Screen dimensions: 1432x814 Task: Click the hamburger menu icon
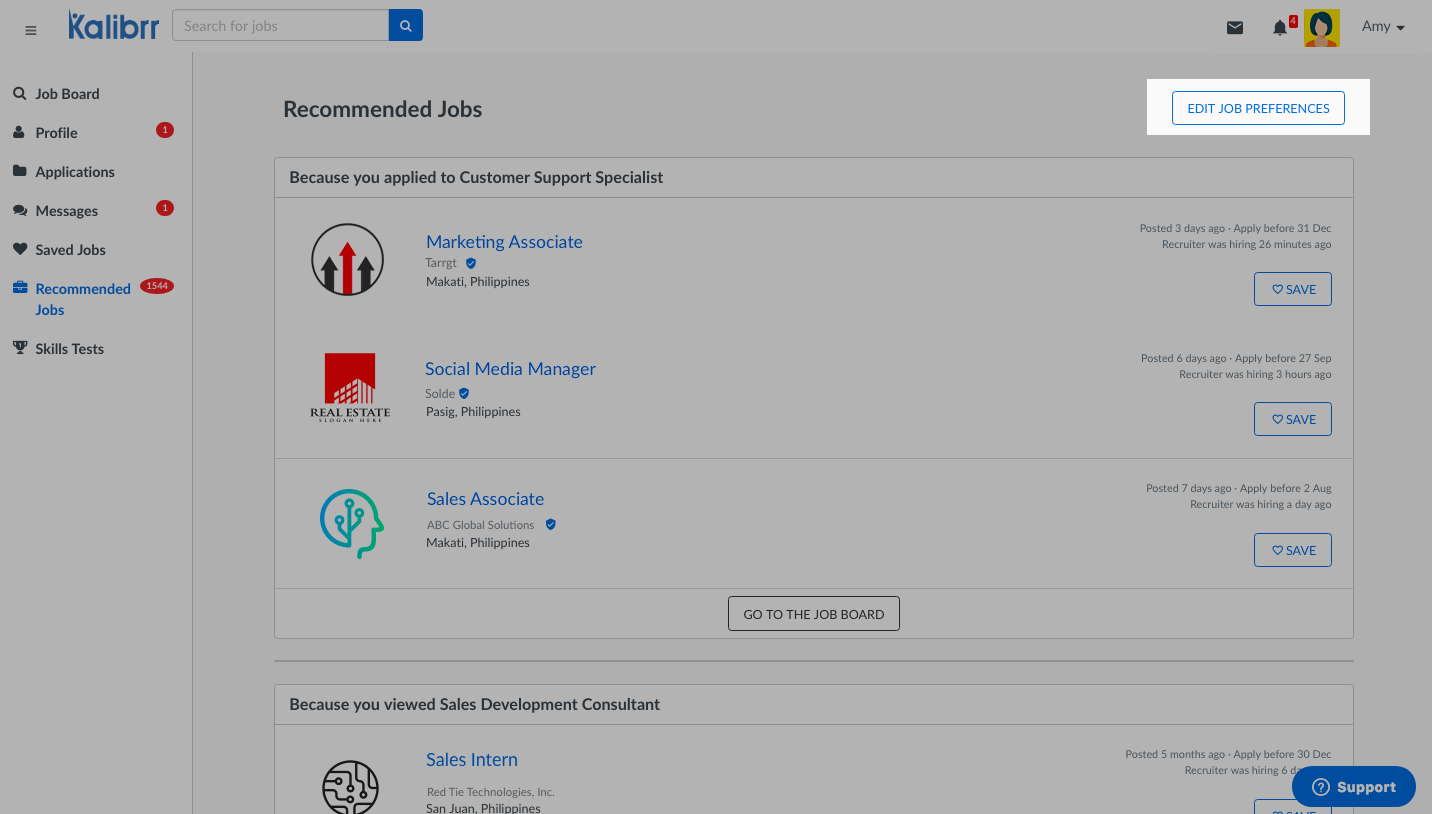tap(31, 30)
